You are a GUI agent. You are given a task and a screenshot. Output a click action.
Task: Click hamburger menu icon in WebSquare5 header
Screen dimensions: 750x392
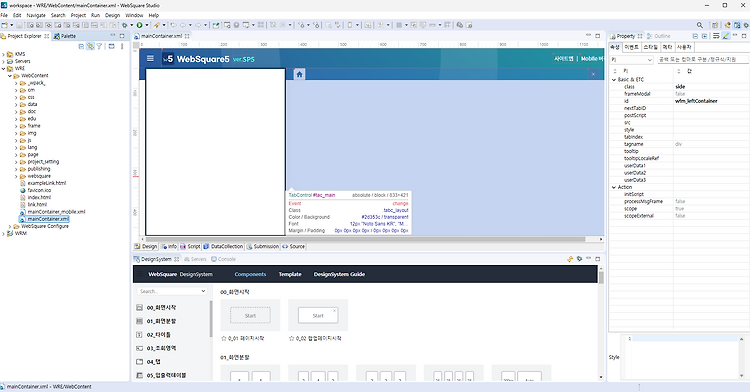pos(150,58)
